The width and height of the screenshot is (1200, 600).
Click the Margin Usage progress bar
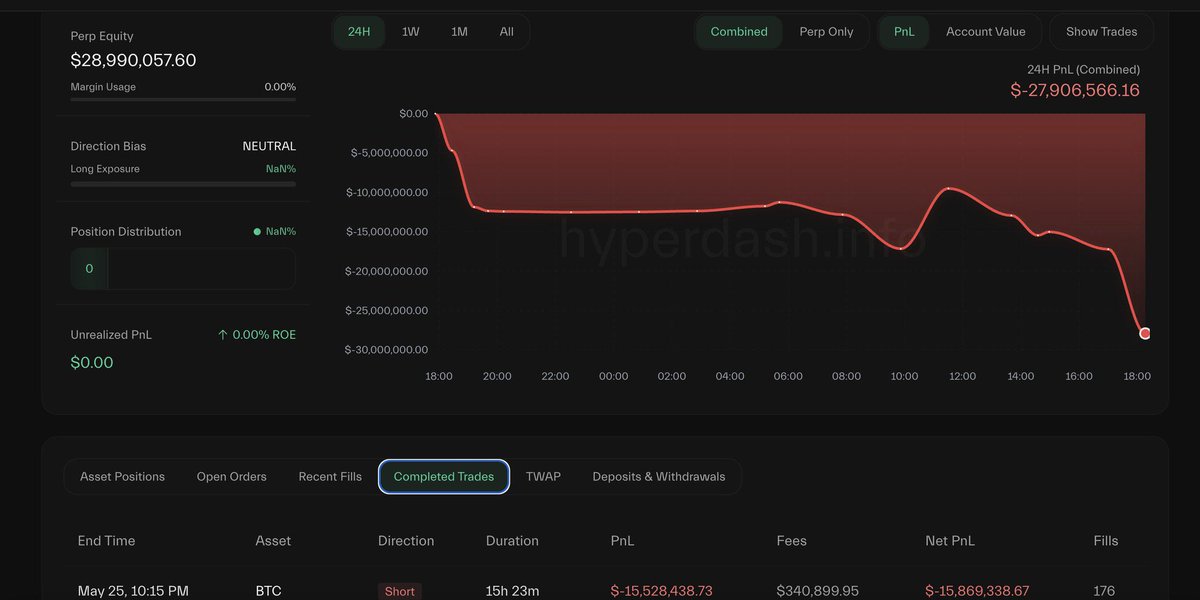pos(183,99)
